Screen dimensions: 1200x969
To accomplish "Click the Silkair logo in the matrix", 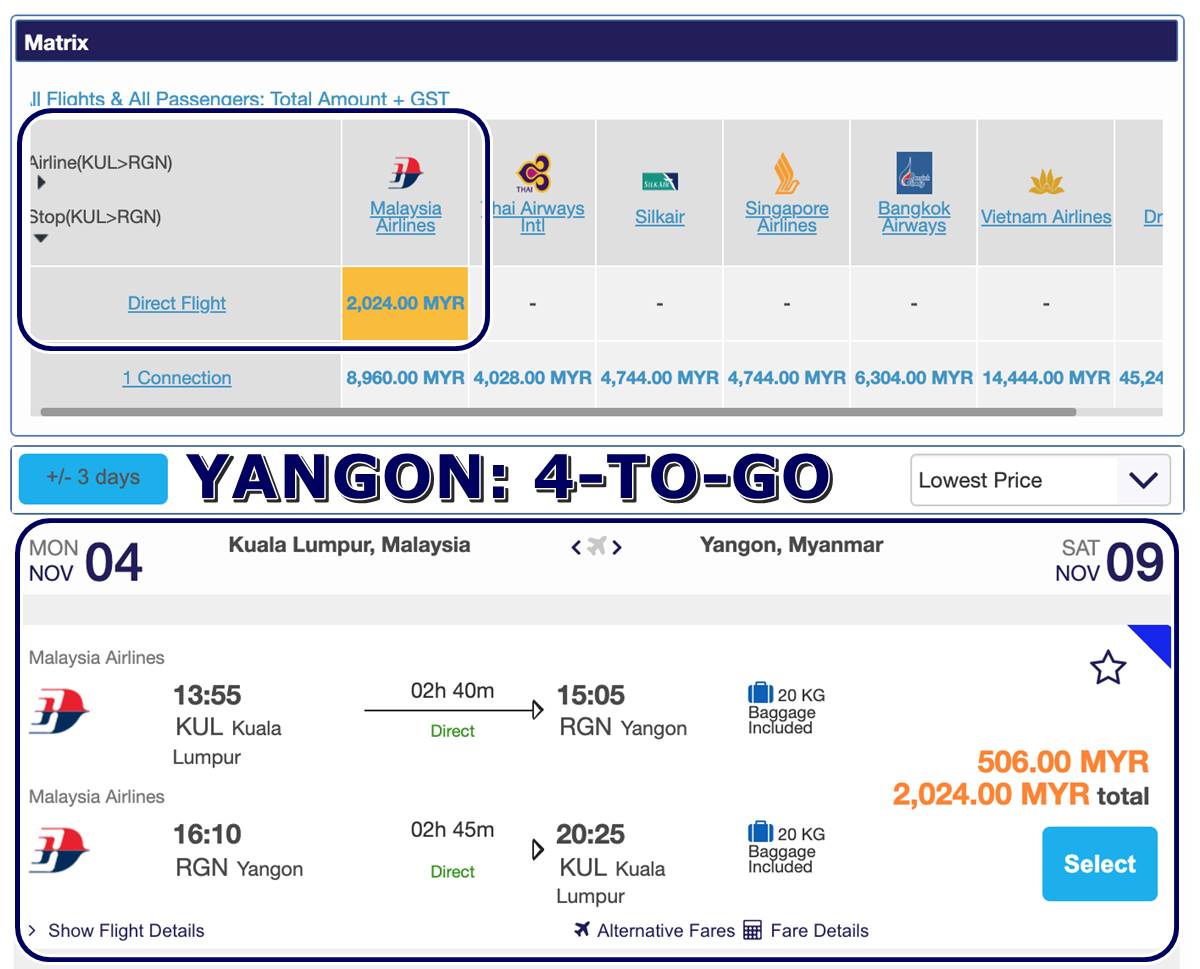I will point(660,181).
